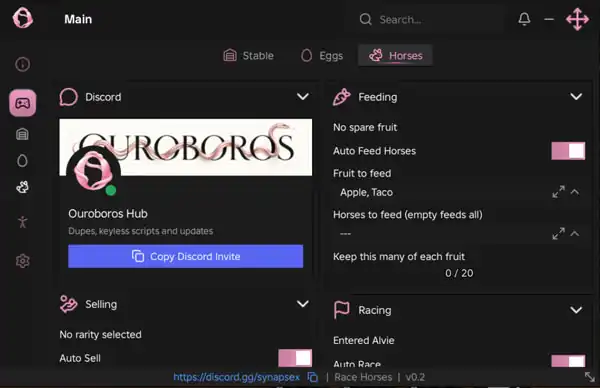Screen dimensions: 600x388
Task: Expand the Fruit to feed list fullscreen
Action: click(559, 192)
